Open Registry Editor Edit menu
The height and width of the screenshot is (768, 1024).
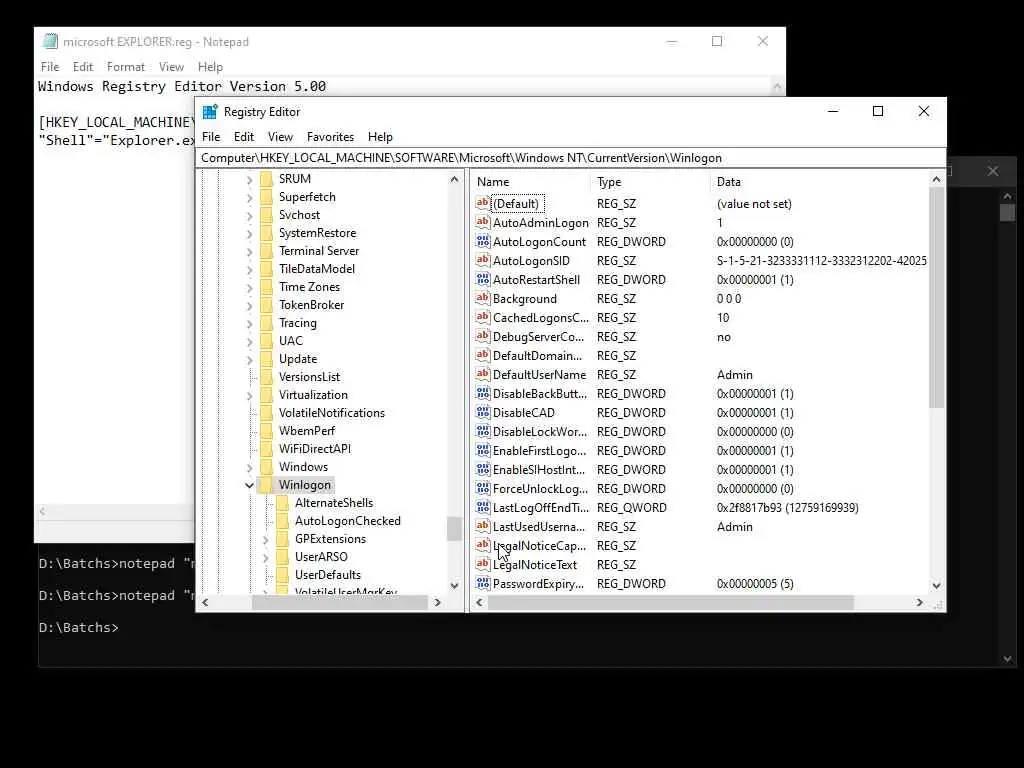click(x=244, y=136)
